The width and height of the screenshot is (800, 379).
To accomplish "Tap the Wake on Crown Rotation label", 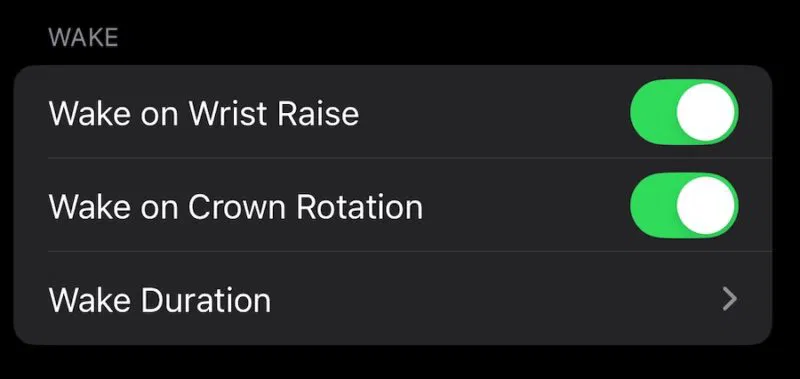I will [x=236, y=207].
